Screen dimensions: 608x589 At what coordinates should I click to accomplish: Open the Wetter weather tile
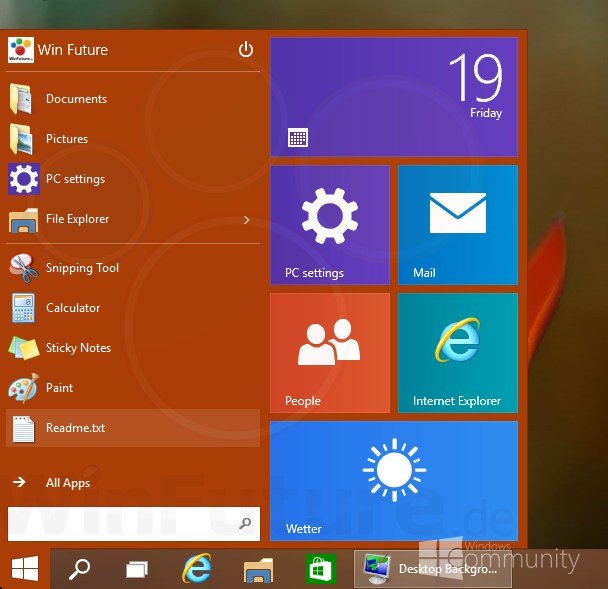[394, 481]
